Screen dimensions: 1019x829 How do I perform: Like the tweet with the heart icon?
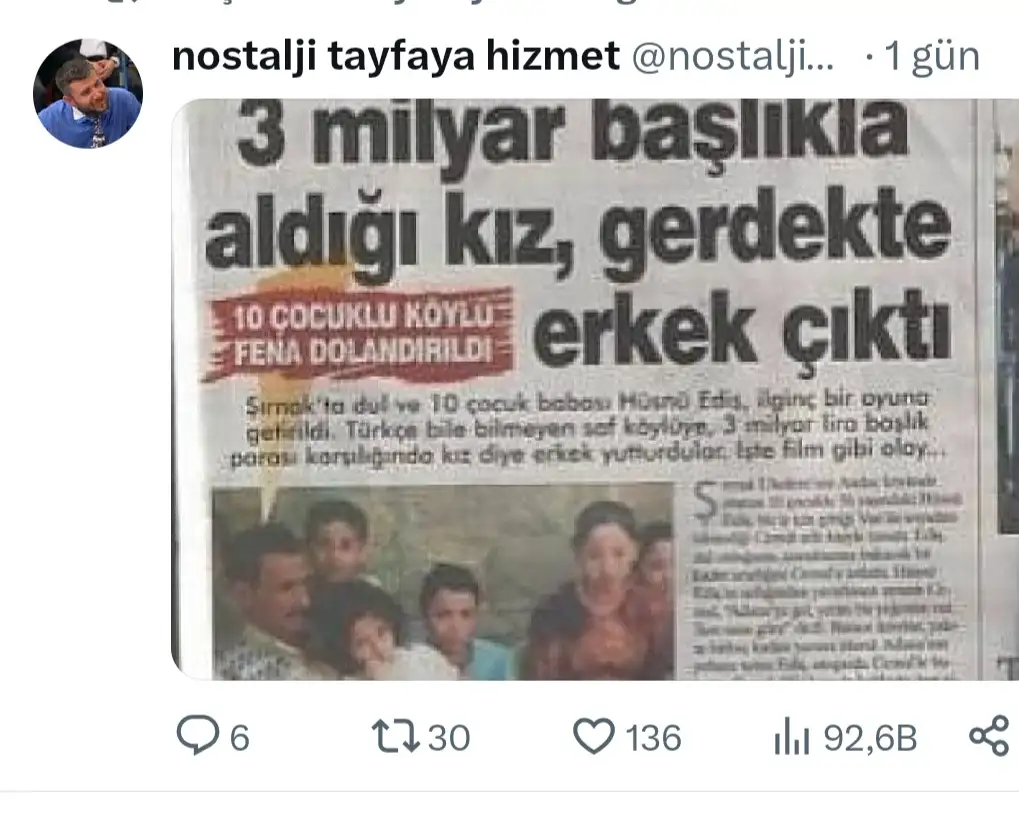click(x=593, y=736)
